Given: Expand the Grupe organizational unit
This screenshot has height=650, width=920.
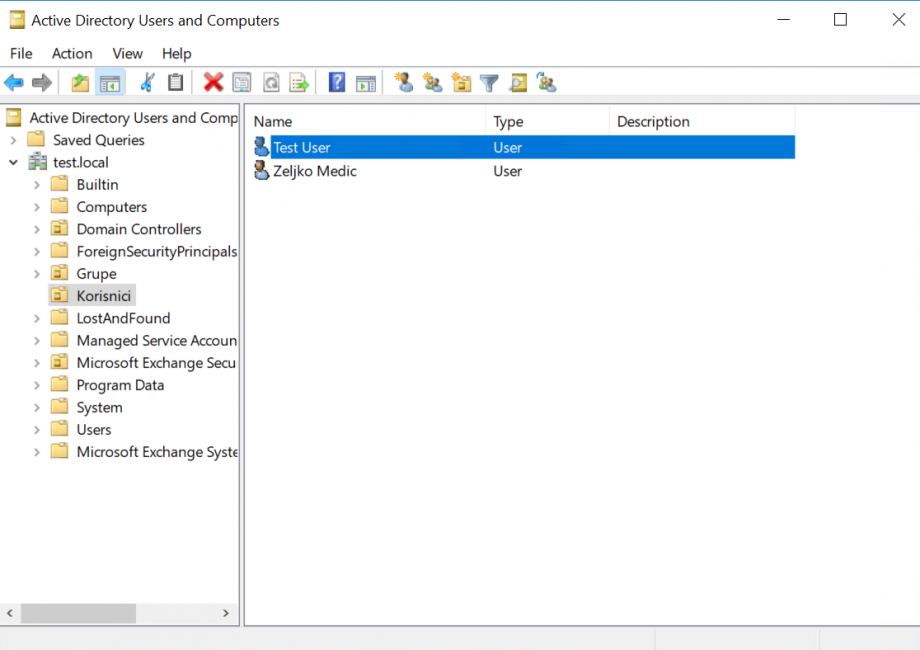Looking at the screenshot, I should pyautogui.click(x=37, y=274).
